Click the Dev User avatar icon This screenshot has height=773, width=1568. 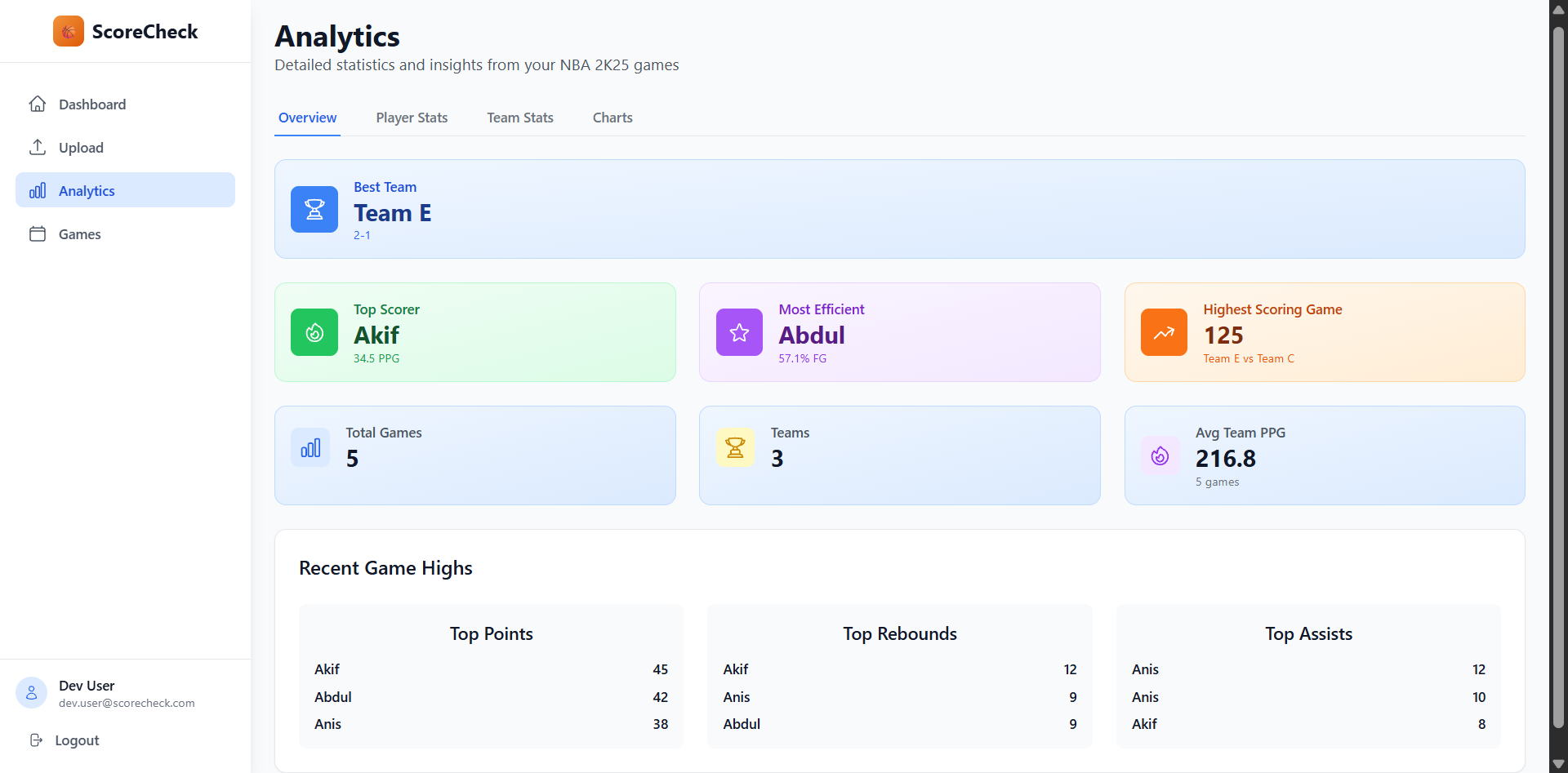pyautogui.click(x=32, y=693)
